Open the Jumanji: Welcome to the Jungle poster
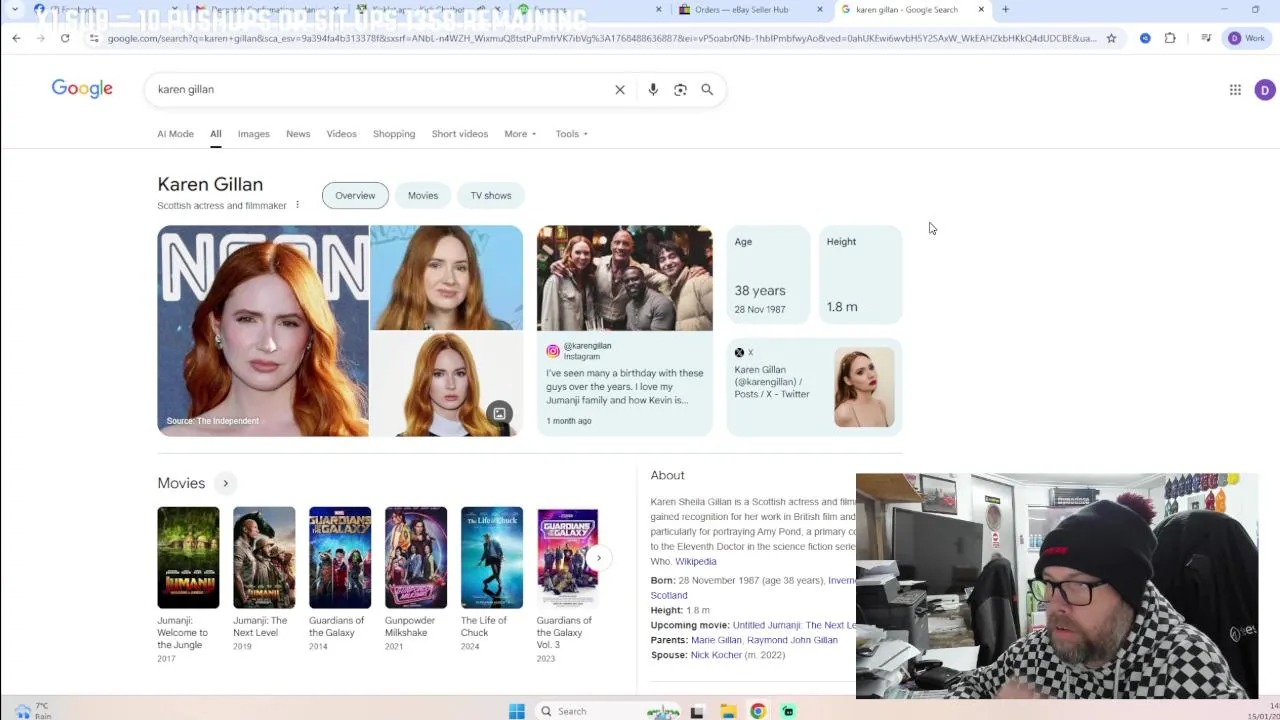The image size is (1280, 720). 188,558
